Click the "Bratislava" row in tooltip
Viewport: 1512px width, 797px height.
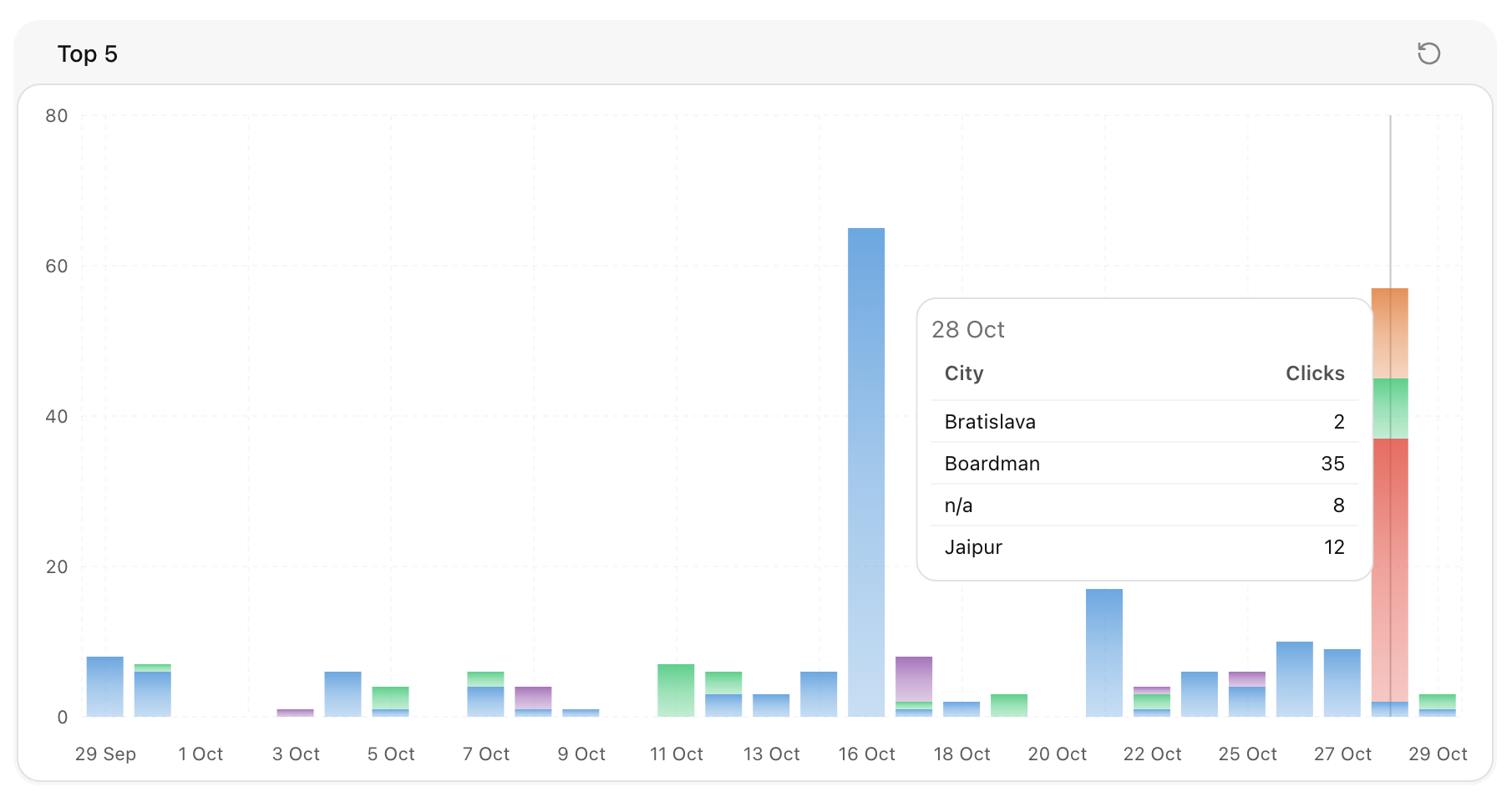pyautogui.click(x=1144, y=422)
